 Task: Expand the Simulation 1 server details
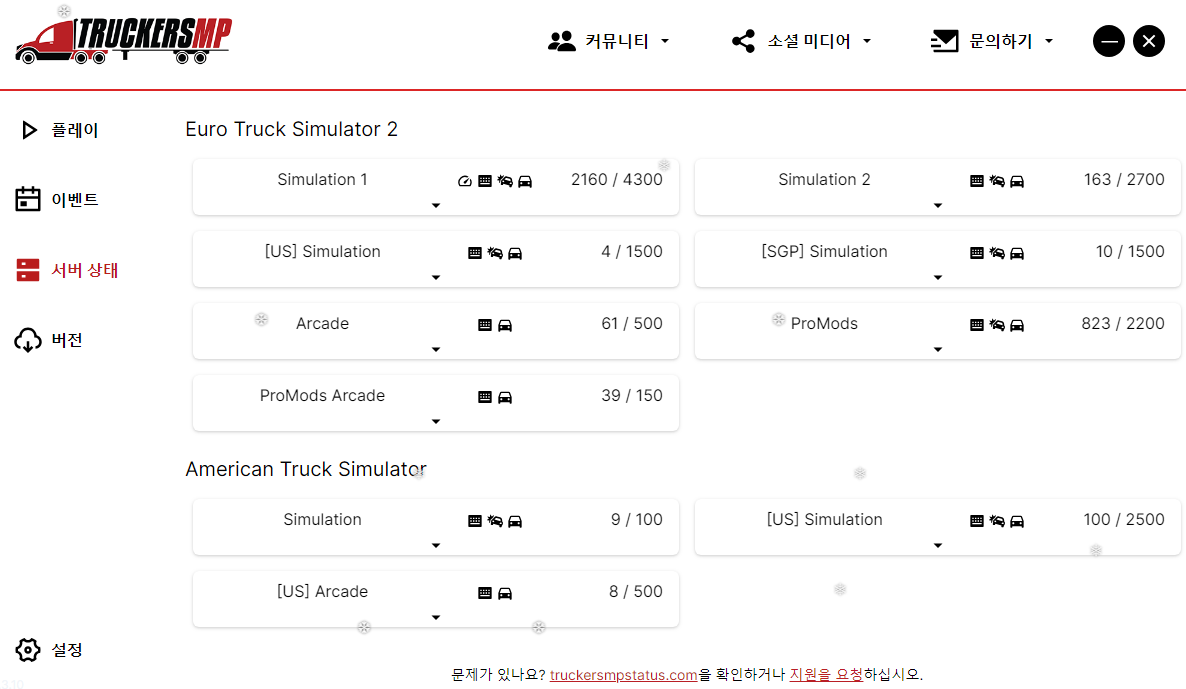(436, 206)
